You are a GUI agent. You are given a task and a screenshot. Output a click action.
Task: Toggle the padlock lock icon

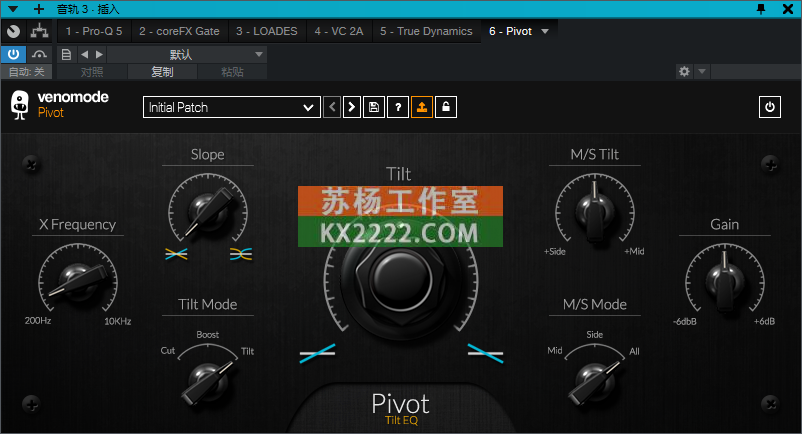pos(446,107)
